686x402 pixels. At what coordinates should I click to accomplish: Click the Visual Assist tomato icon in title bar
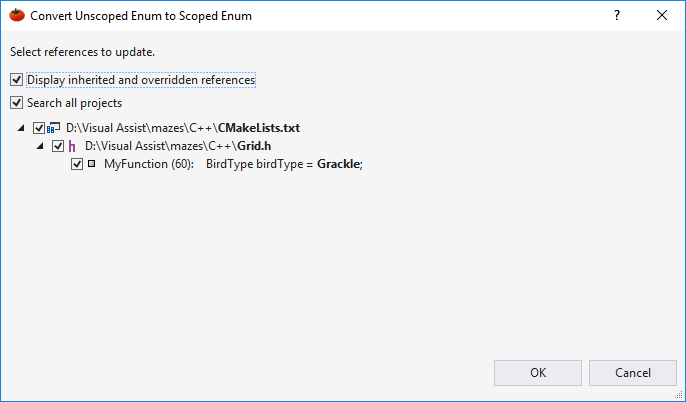tap(16, 16)
